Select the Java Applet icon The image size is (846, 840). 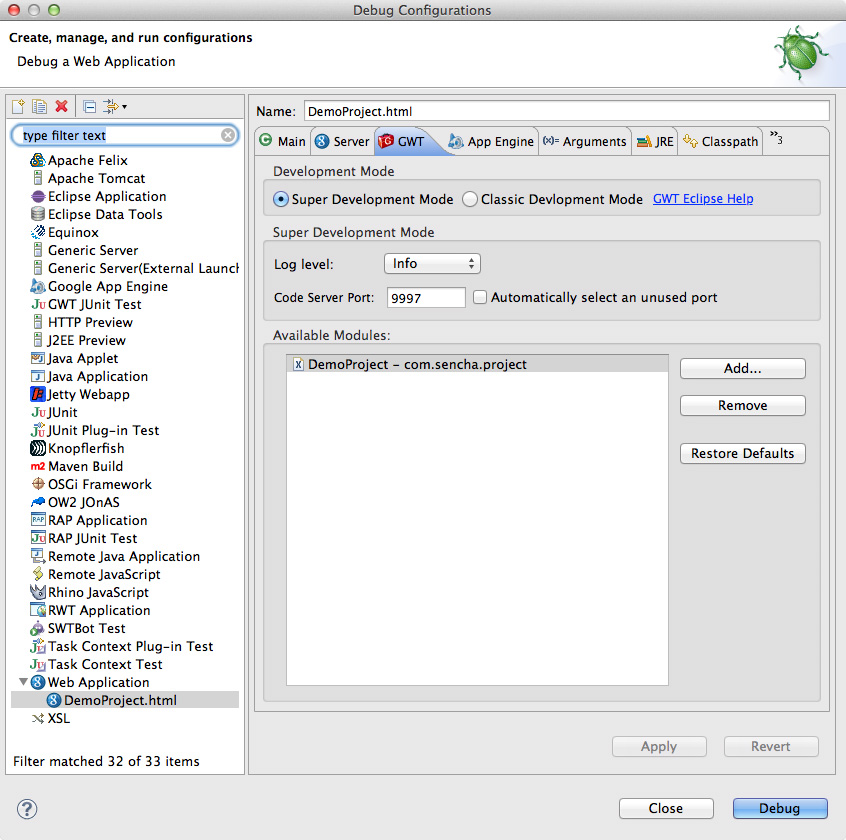pos(38,358)
